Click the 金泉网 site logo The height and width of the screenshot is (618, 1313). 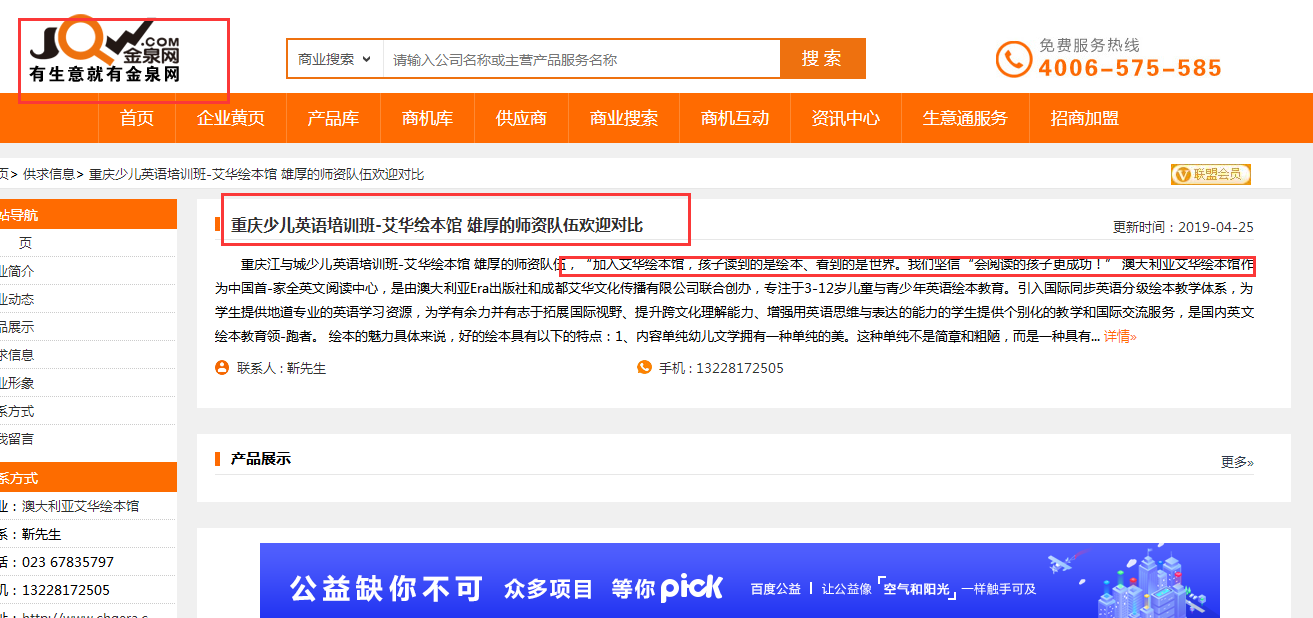[105, 51]
